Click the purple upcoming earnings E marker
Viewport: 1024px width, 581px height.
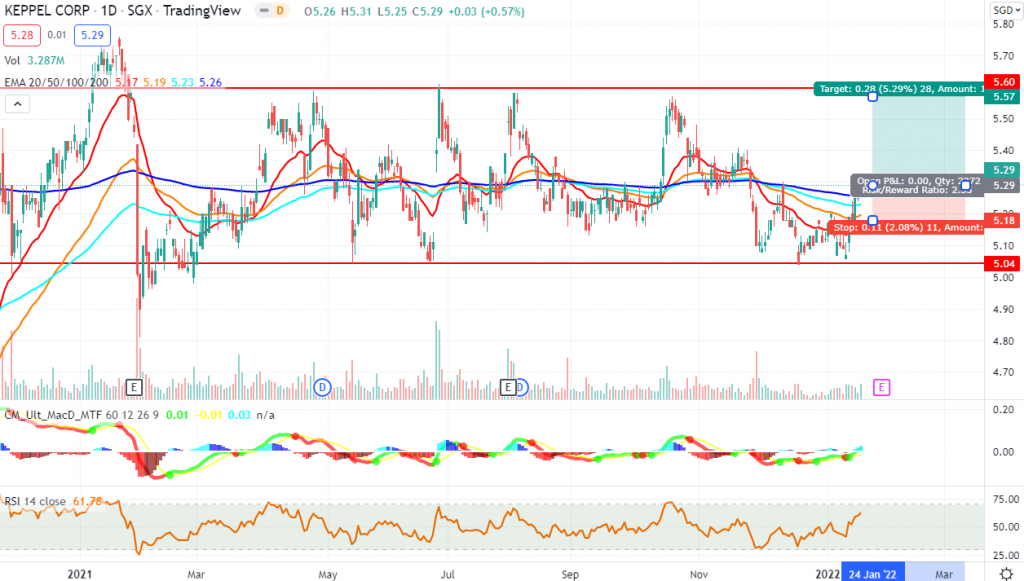click(x=882, y=387)
